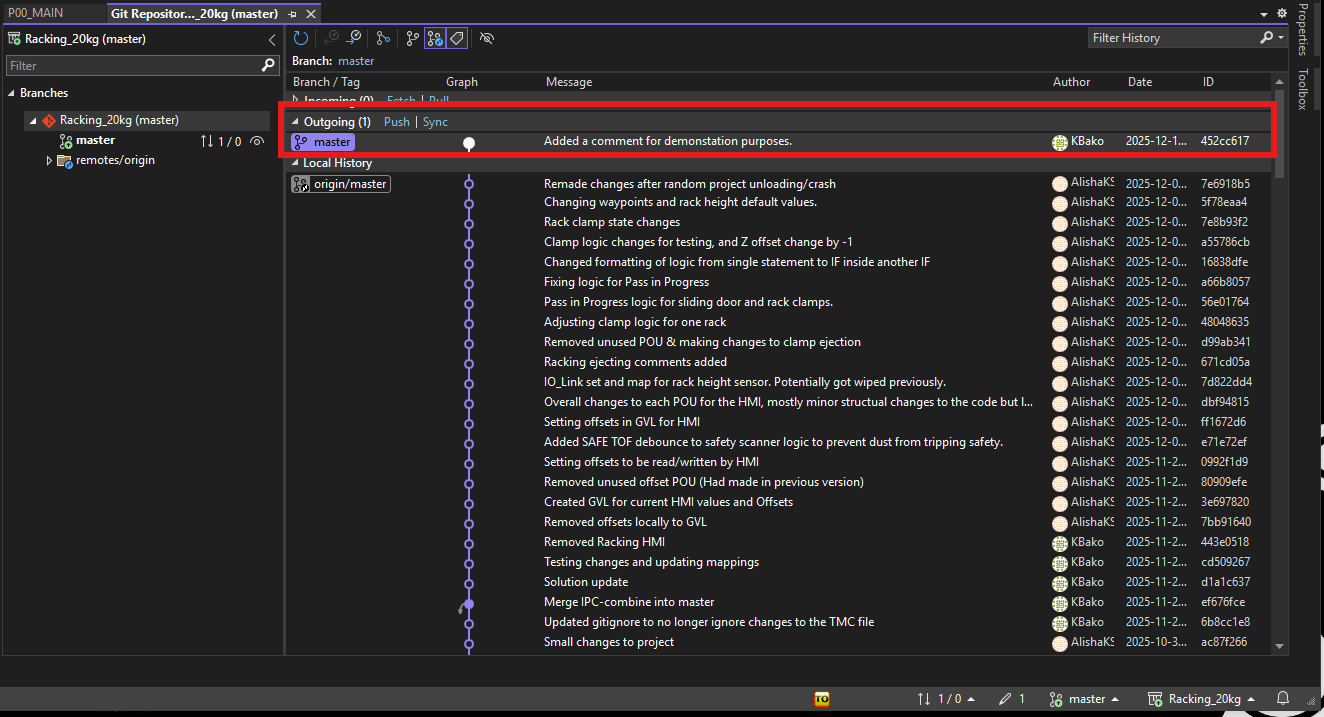This screenshot has height=717, width=1324.
Task: Collapse the Outgoing (1) section
Action: [295, 122]
